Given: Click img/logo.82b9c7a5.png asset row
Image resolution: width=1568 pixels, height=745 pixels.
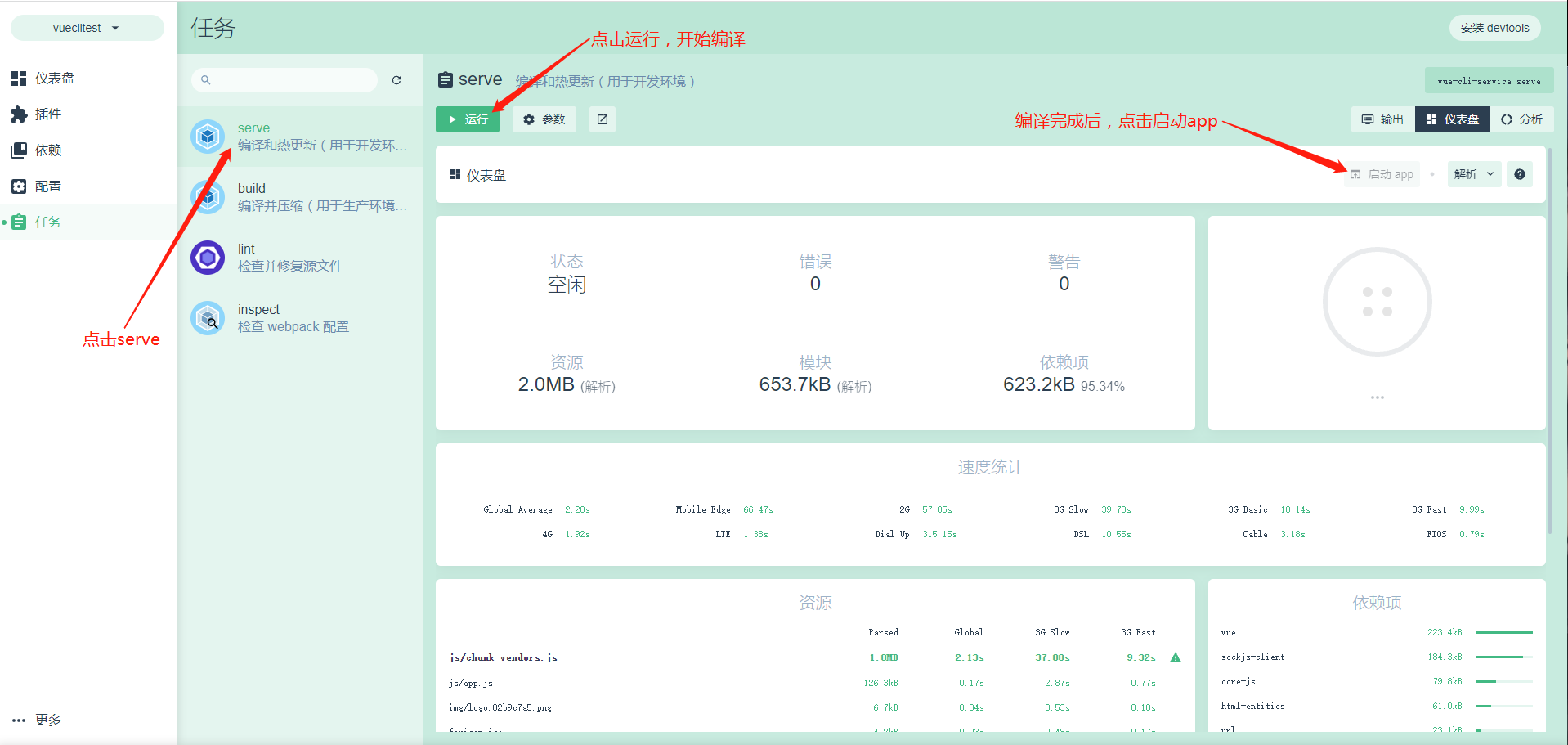Looking at the screenshot, I should 815,707.
